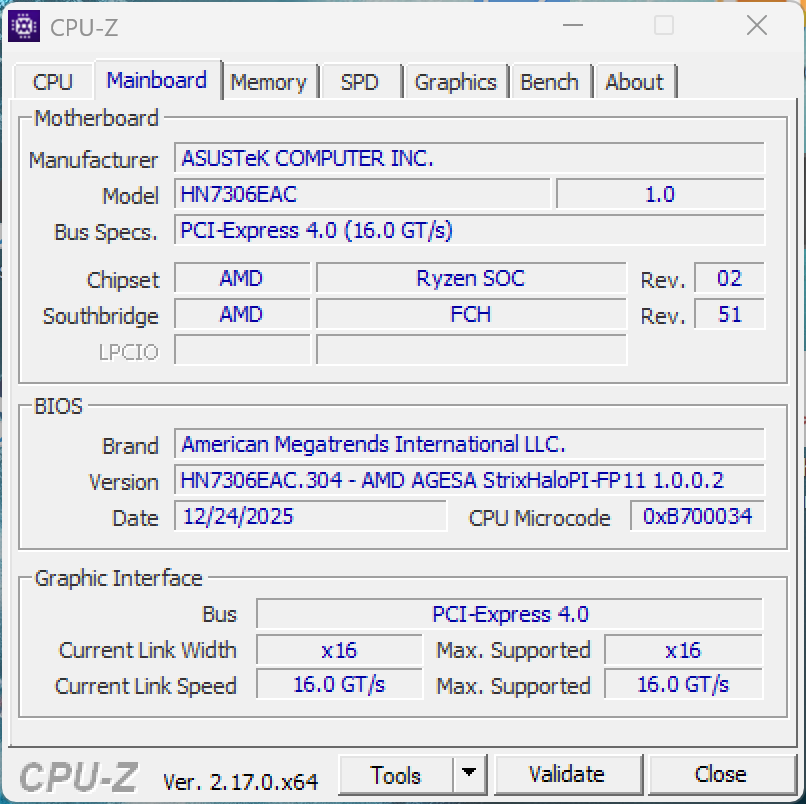Click the CPU-Z app icon in title bar

tap(24, 26)
